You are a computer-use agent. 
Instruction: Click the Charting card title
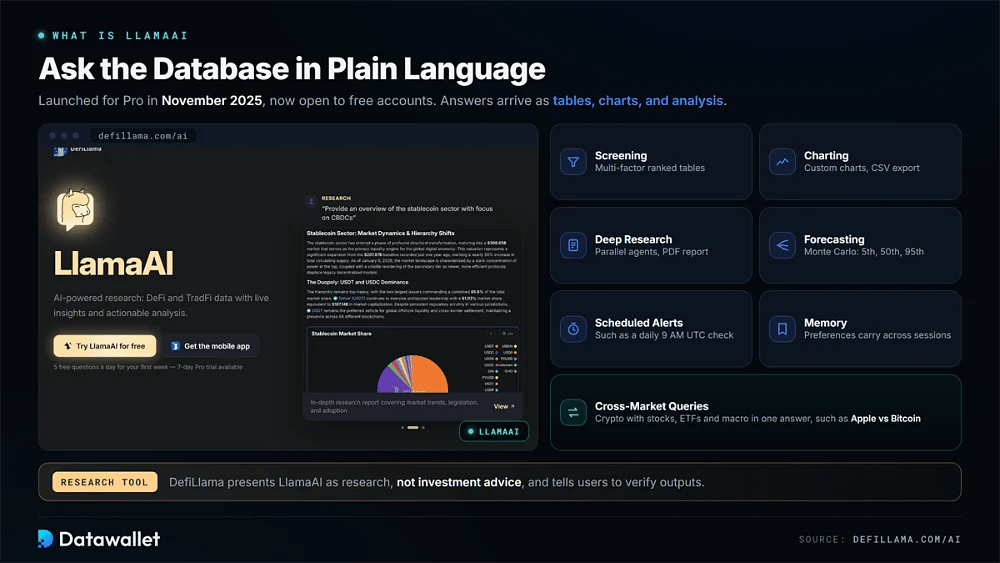[826, 156]
